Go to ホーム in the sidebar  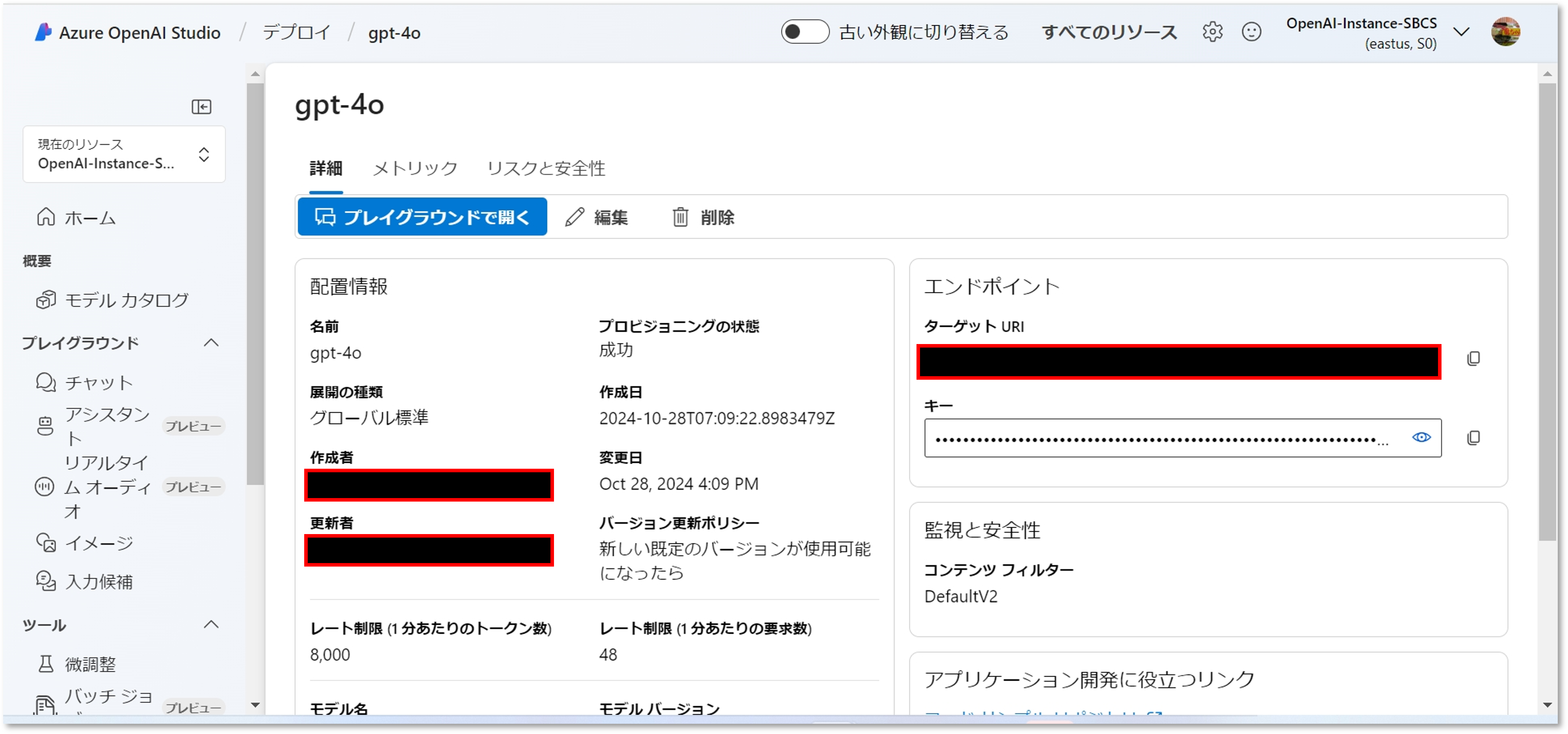click(x=89, y=217)
